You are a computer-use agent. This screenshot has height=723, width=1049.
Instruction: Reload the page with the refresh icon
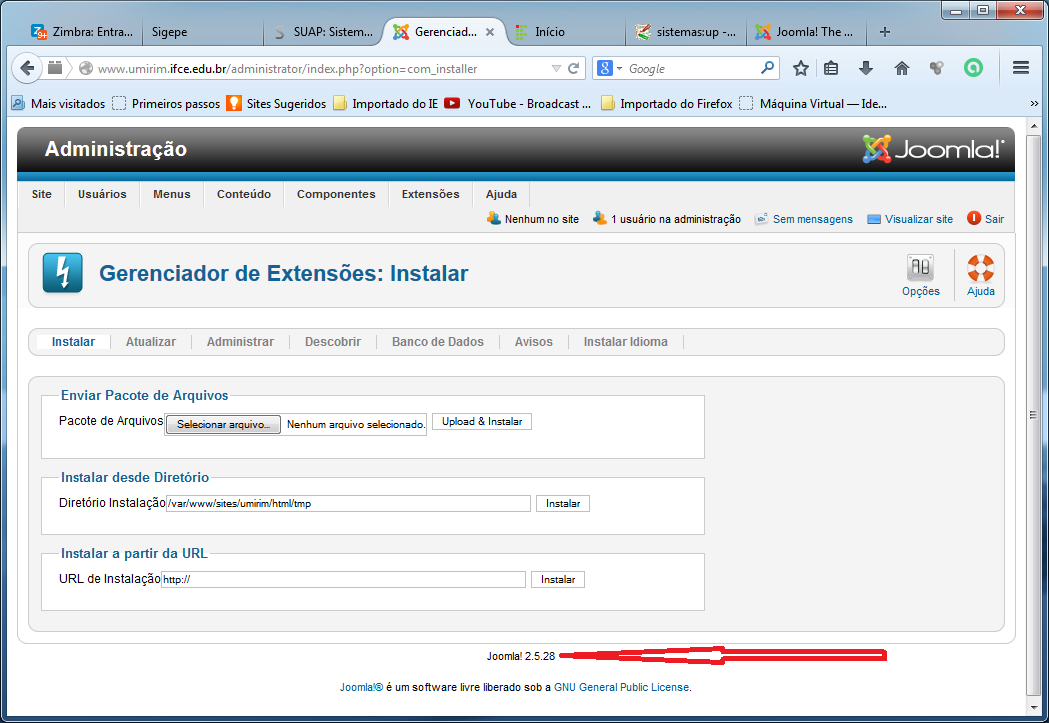click(x=573, y=68)
